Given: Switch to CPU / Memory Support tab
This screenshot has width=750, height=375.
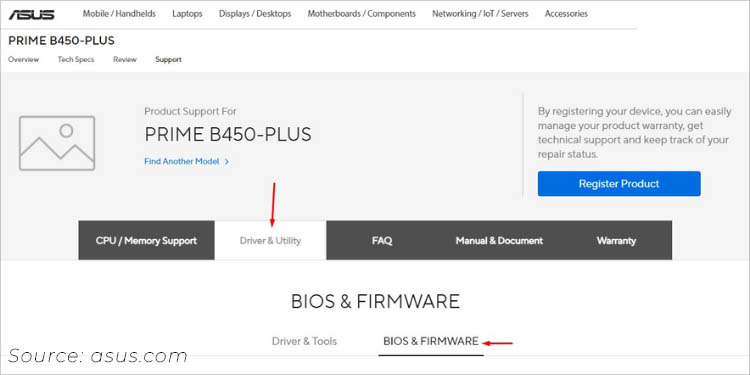Looking at the screenshot, I should tap(146, 240).
